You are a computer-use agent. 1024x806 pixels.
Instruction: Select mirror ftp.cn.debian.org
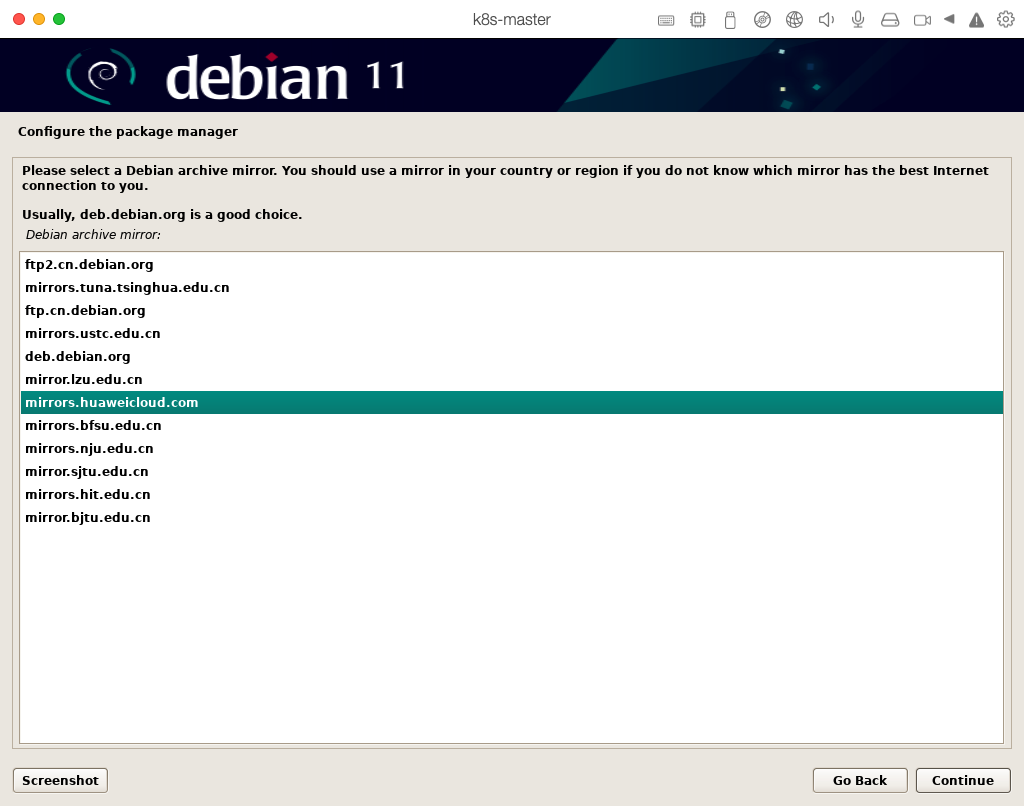click(511, 310)
